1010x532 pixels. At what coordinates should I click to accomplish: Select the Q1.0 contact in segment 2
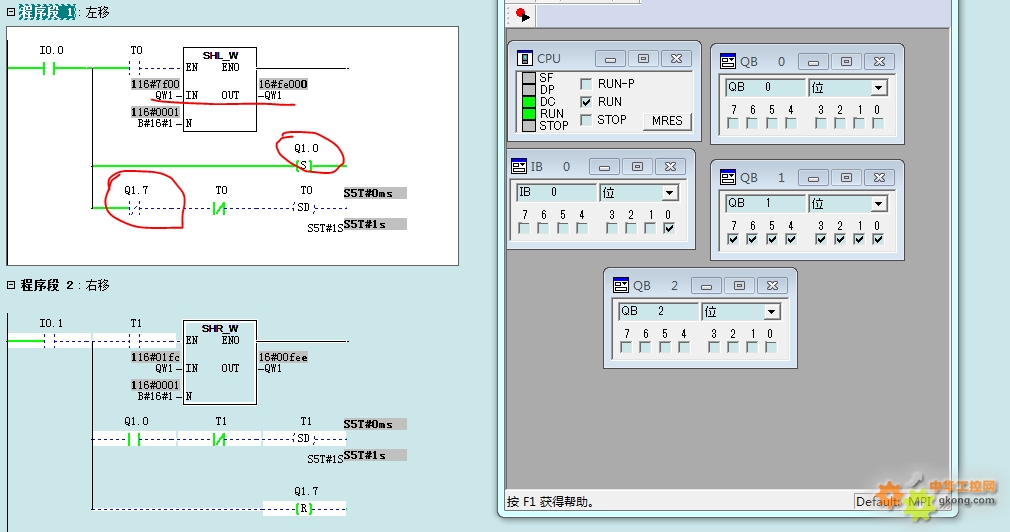point(134,439)
